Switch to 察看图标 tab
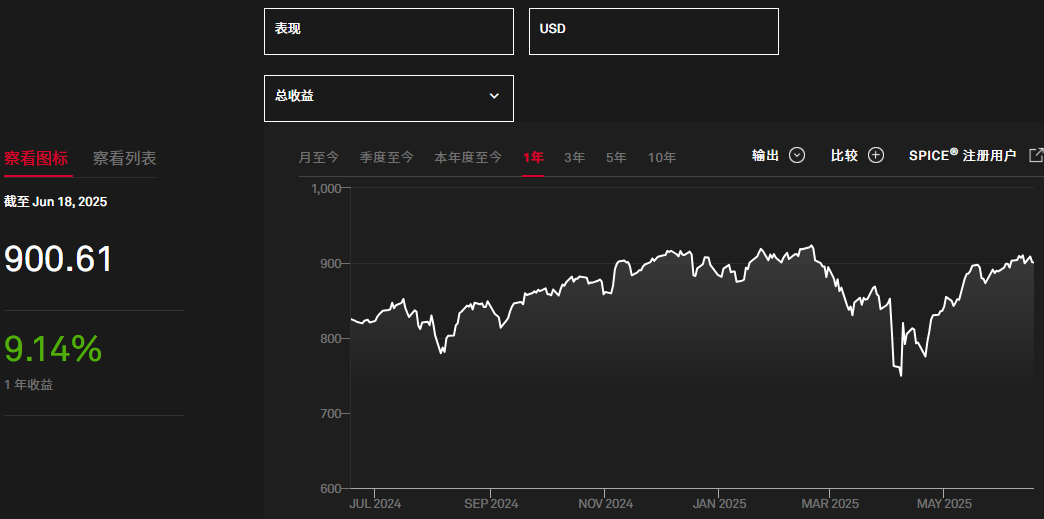Screen dimensions: 1044x519 (x=36, y=159)
